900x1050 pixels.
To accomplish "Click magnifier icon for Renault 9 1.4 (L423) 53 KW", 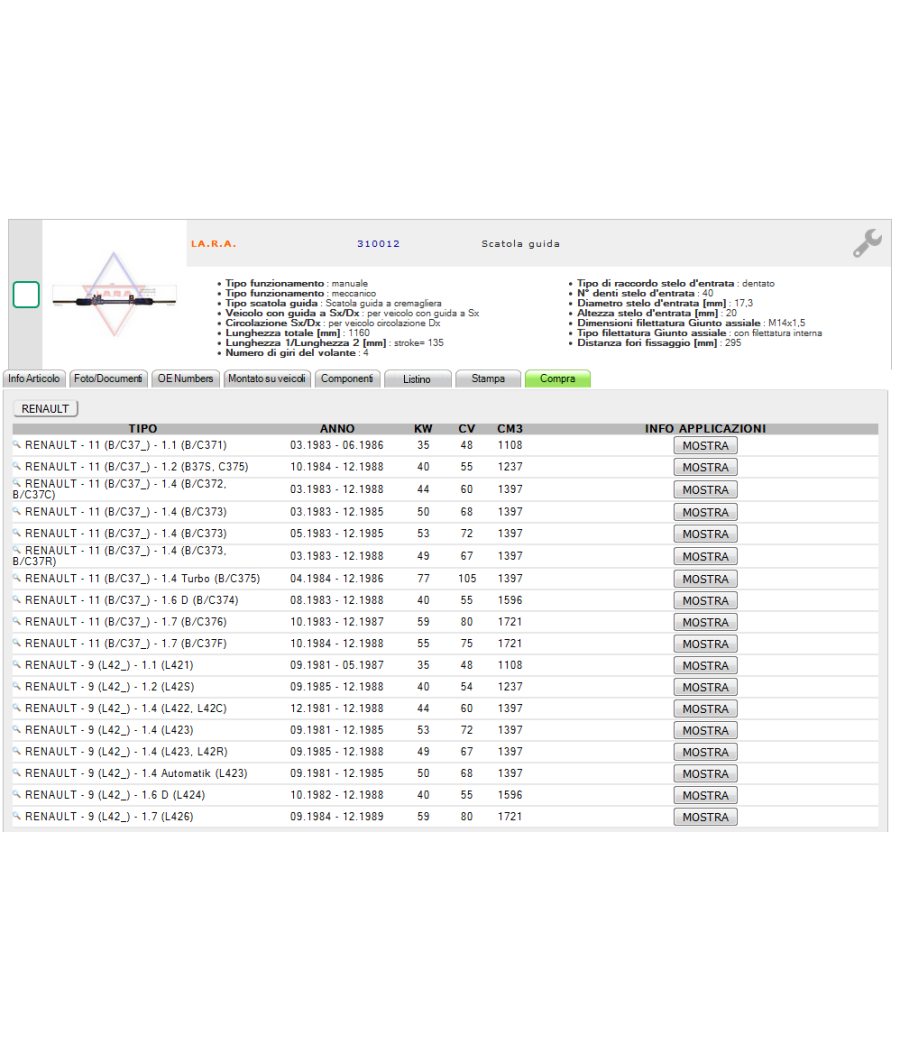I will pos(17,730).
